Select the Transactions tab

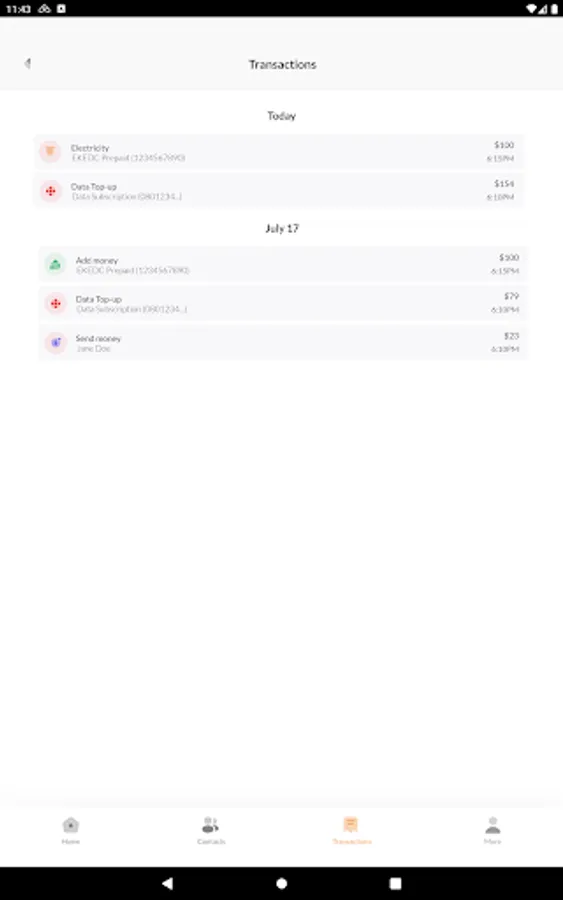coord(352,831)
